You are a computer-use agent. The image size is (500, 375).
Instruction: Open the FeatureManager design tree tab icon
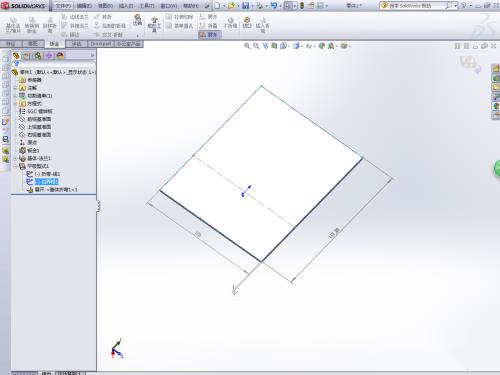[x=16, y=56]
